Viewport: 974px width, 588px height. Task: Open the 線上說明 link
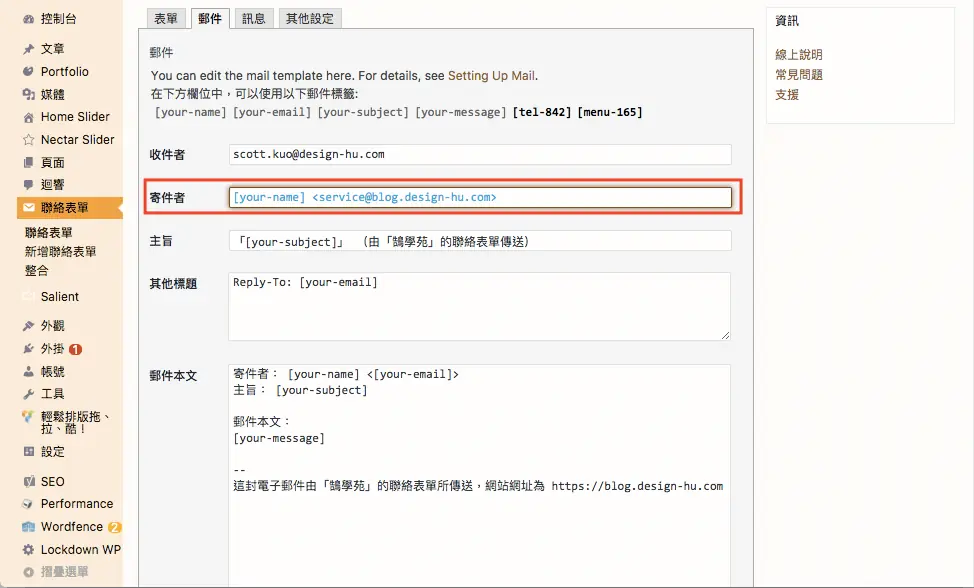[x=798, y=55]
